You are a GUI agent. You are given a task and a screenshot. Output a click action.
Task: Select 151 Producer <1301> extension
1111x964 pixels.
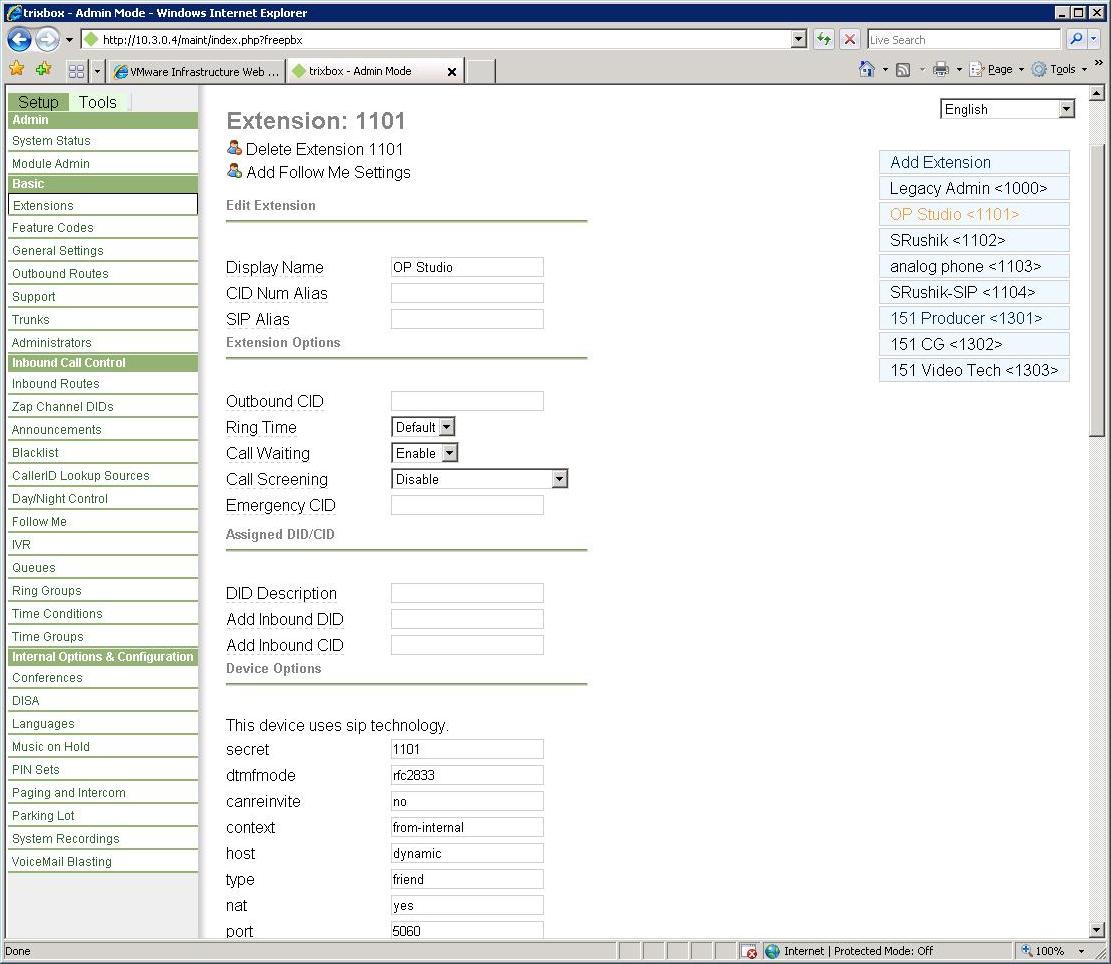(974, 318)
